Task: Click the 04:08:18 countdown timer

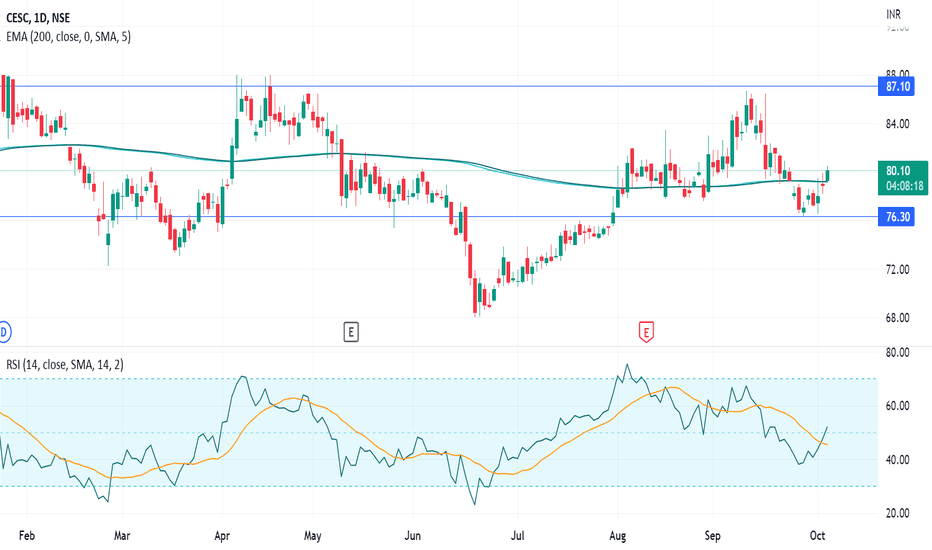Action: tap(905, 186)
